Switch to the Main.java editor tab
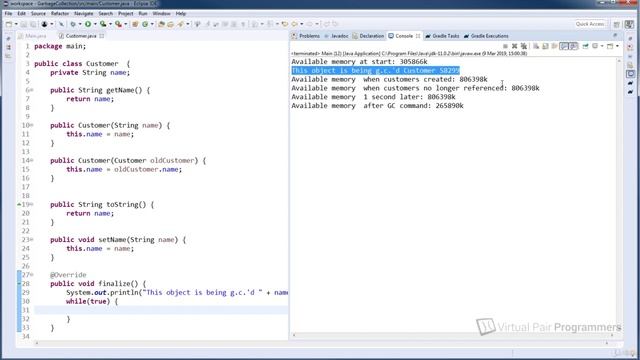 coord(33,36)
